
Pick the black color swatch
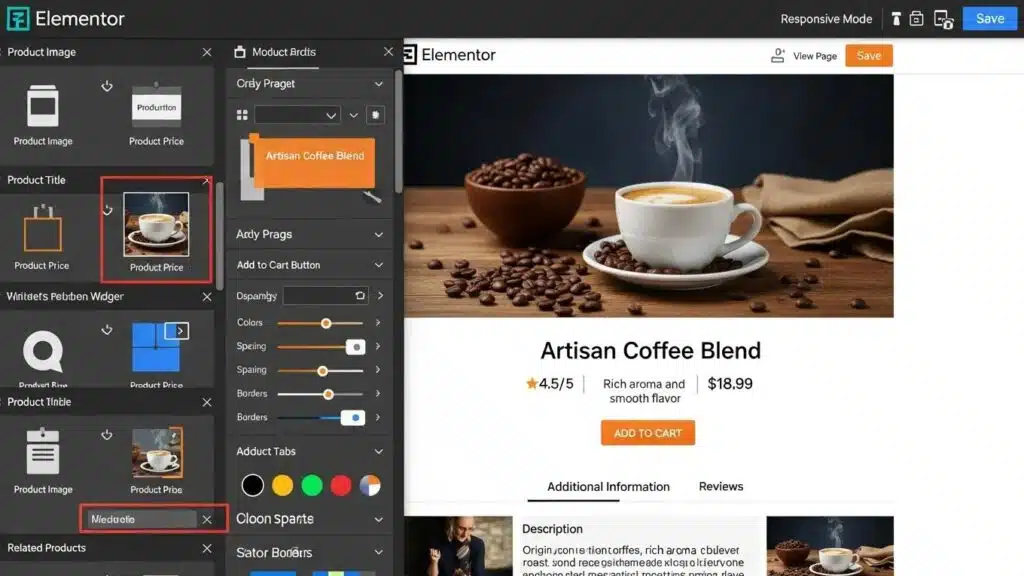pos(253,485)
